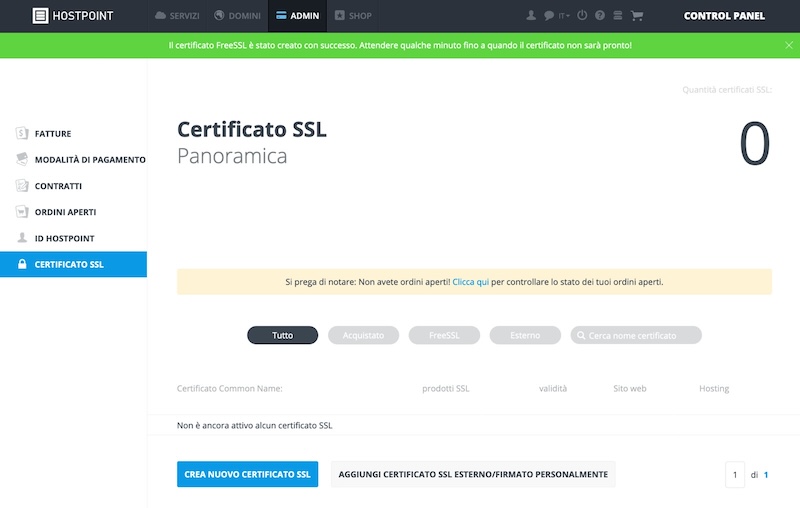This screenshot has width=800, height=508.
Task: Click the Control Panel heading
Action: click(724, 16)
